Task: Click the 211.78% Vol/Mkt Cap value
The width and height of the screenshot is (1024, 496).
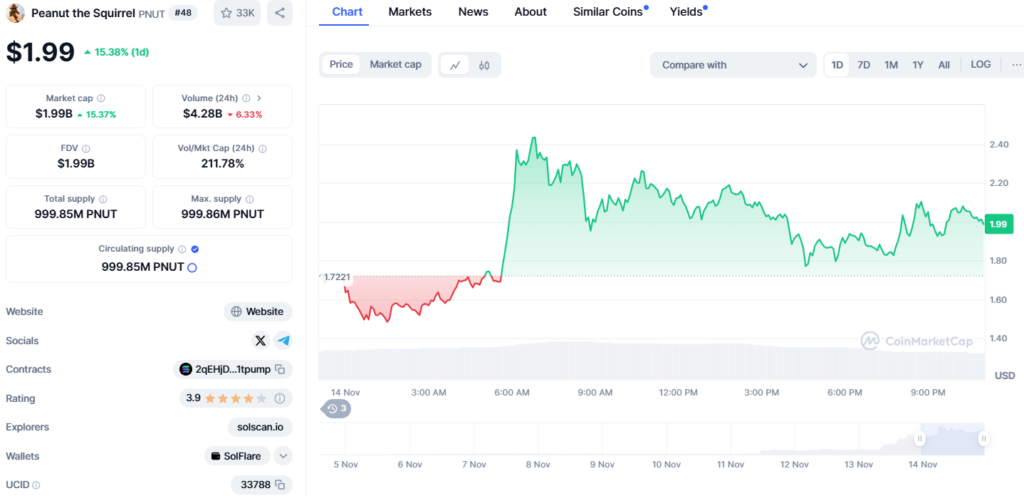Action: coord(223,164)
